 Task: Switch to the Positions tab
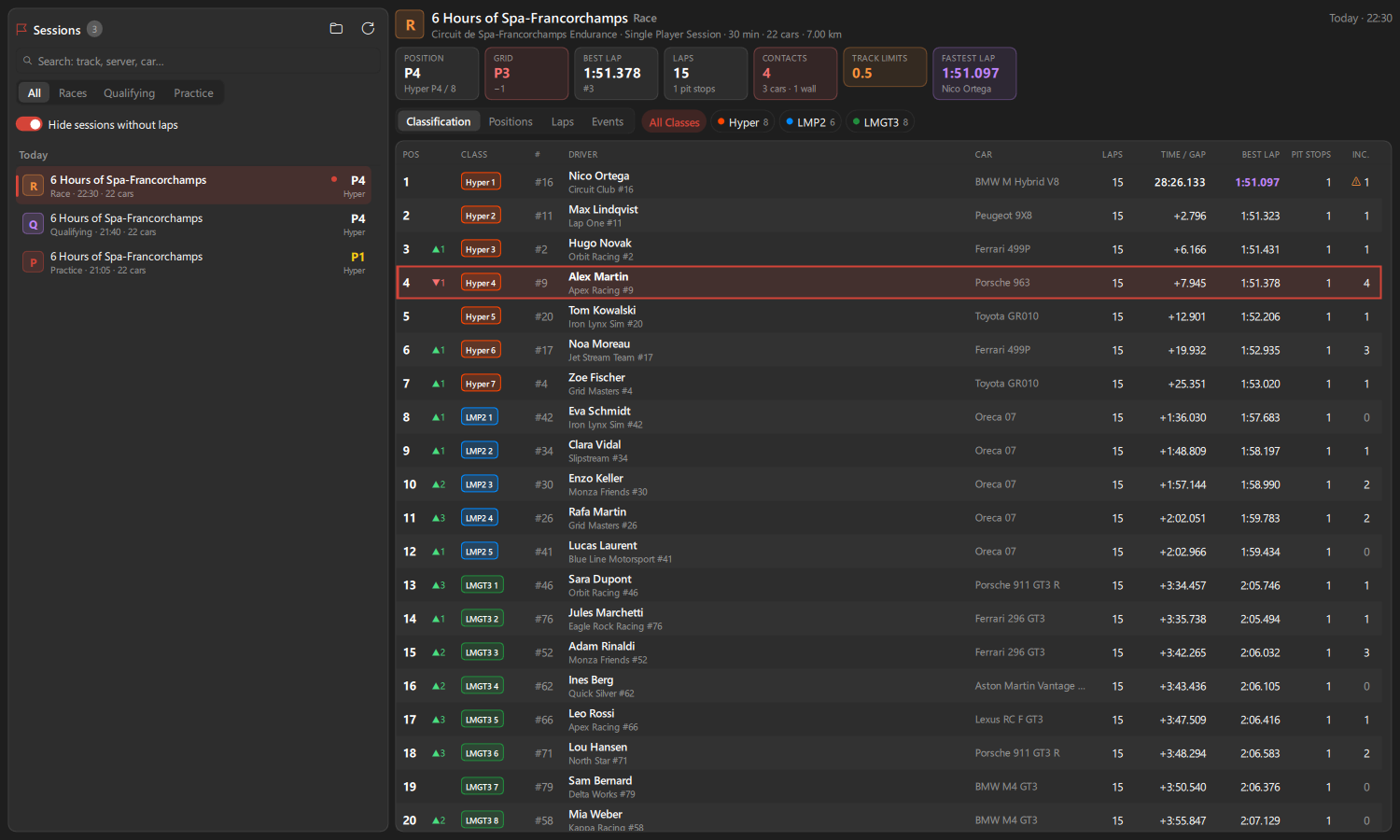click(511, 121)
